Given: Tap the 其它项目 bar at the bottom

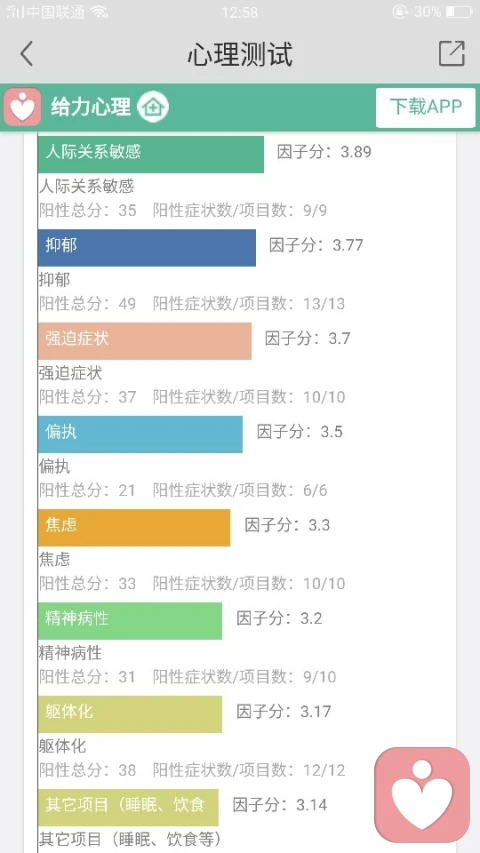Looking at the screenshot, I should coord(128,807).
